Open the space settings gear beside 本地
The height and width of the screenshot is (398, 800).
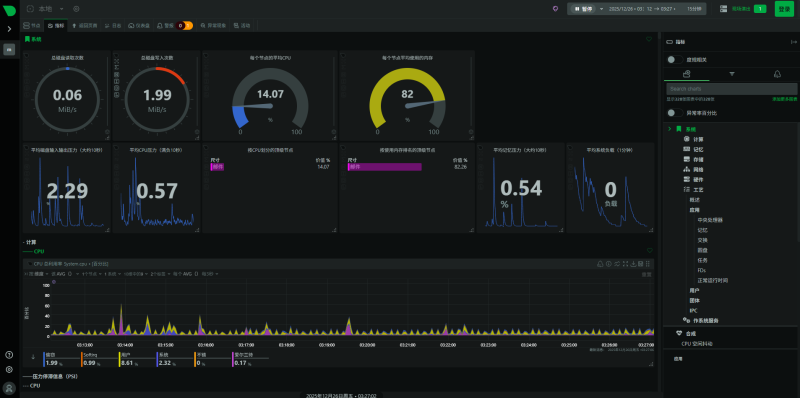76,9
